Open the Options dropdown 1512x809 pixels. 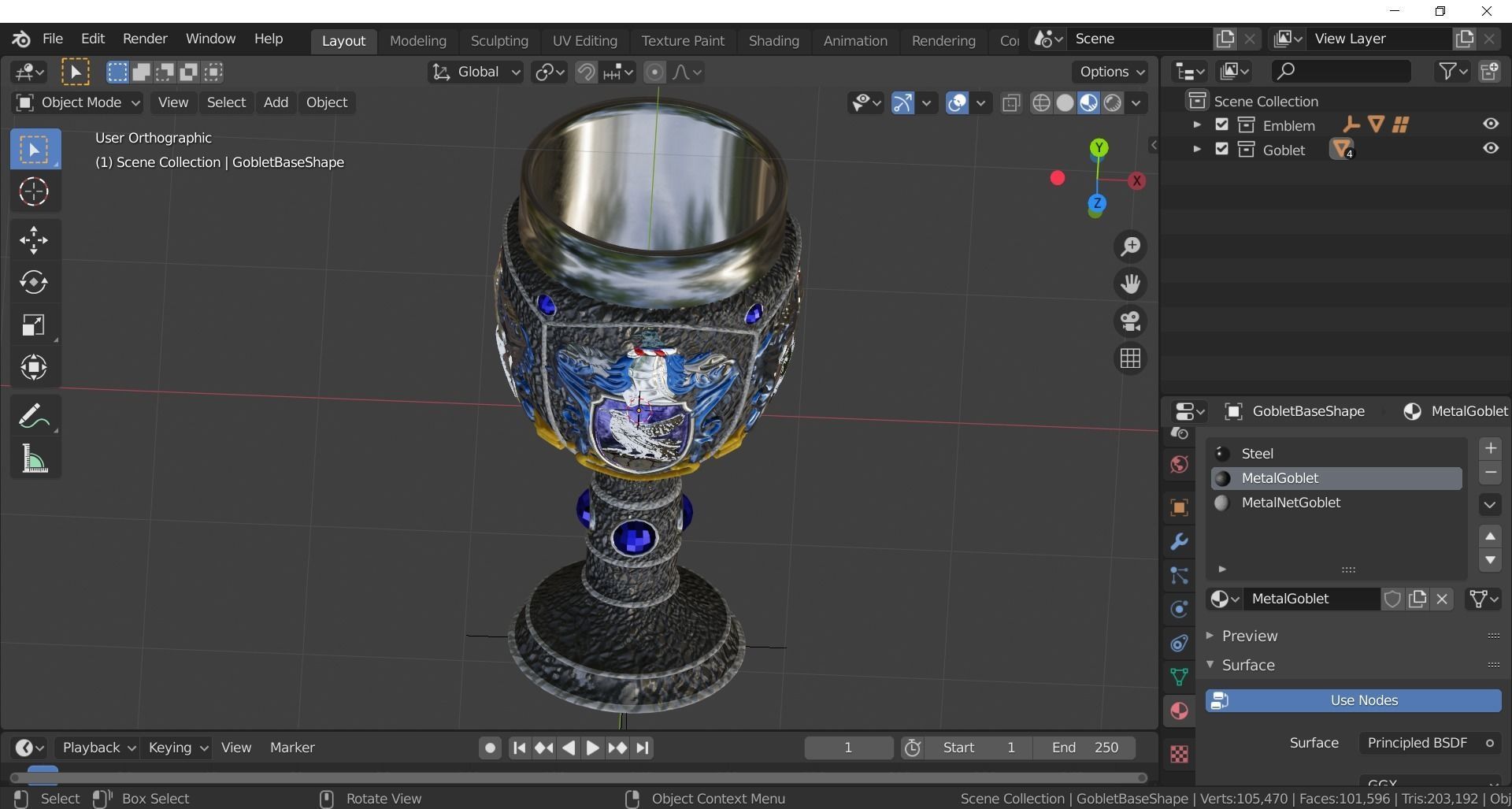click(x=1110, y=72)
